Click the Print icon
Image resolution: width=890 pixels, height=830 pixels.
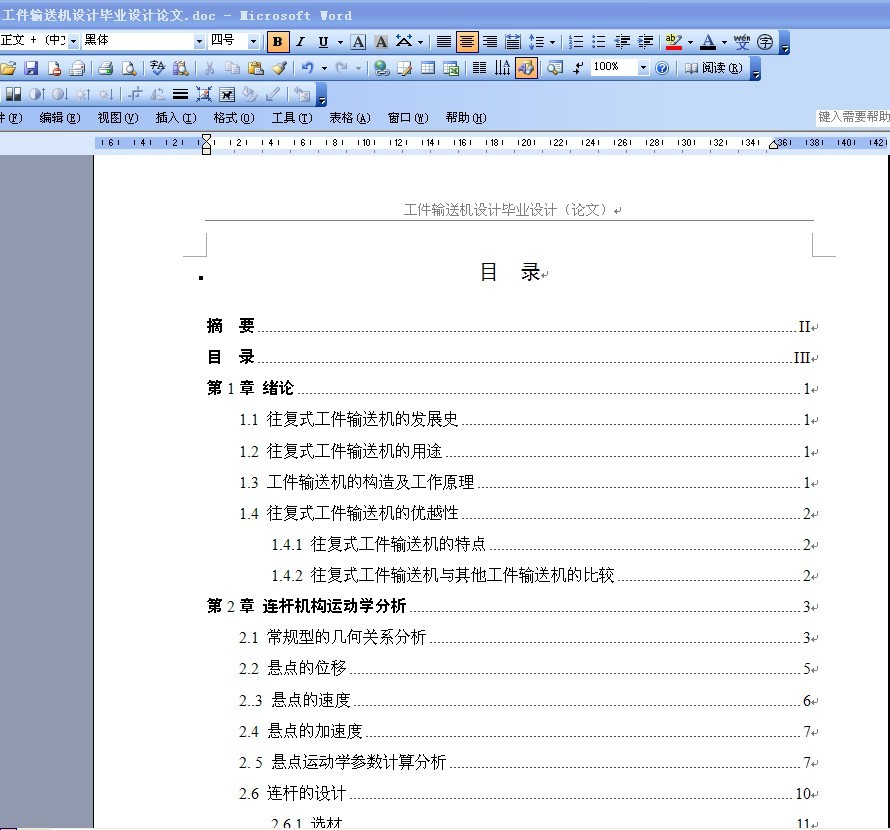(x=106, y=68)
